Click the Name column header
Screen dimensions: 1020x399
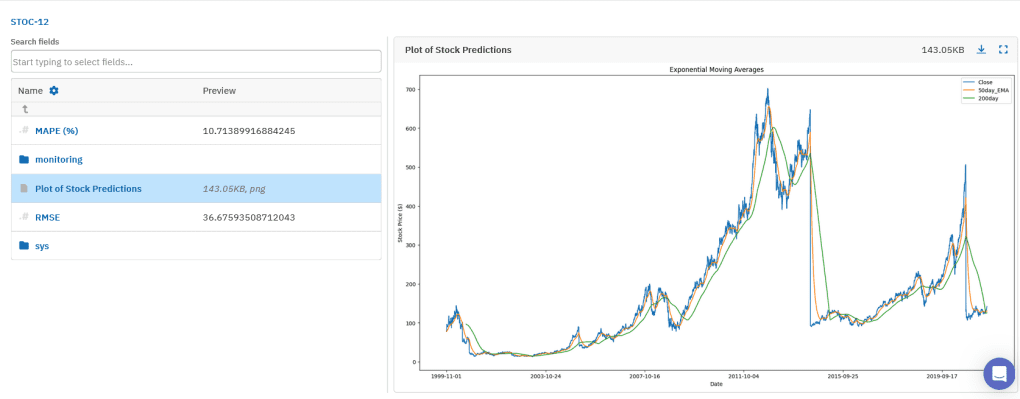coord(30,90)
